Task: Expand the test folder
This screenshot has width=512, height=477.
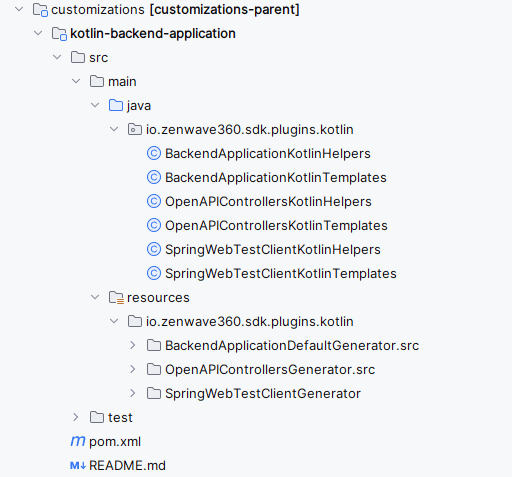Action: click(76, 417)
